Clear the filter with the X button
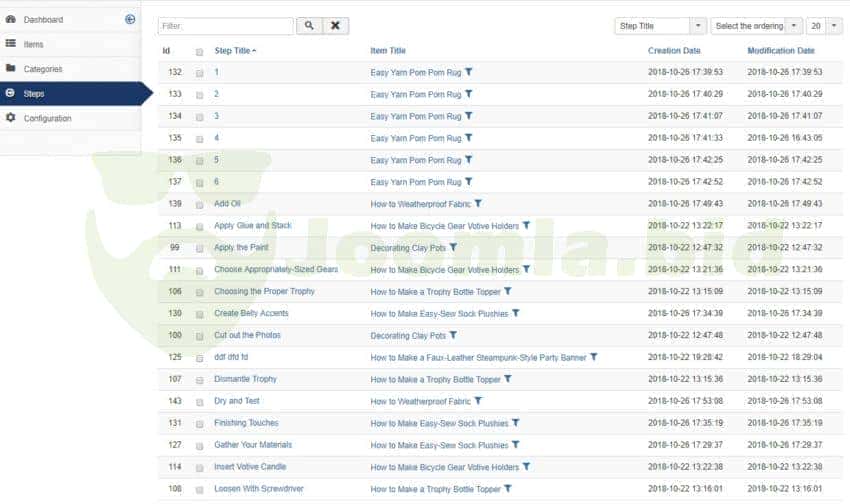Viewport: 850px width, 504px height. [336, 26]
